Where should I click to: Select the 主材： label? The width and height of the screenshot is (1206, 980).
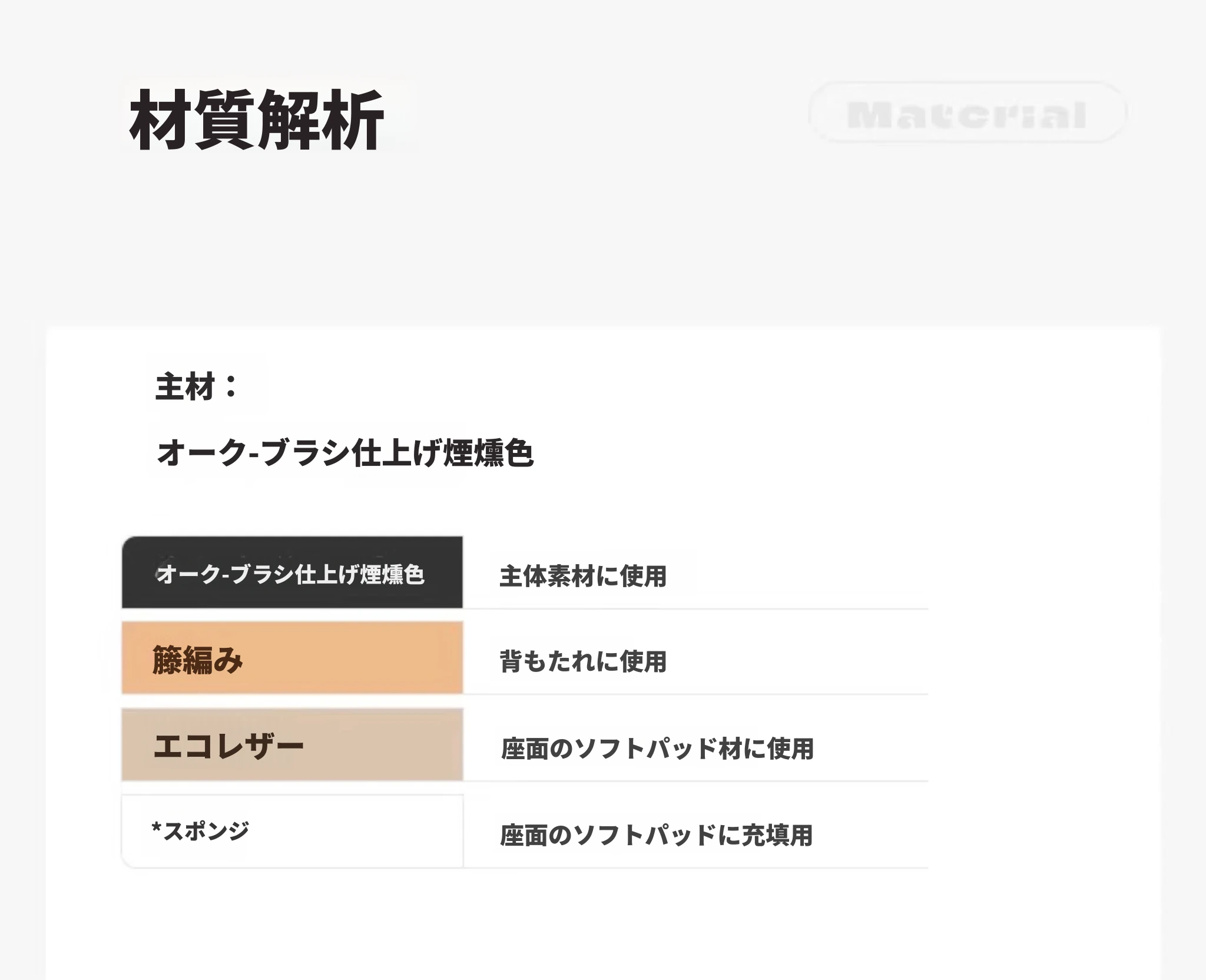click(197, 387)
